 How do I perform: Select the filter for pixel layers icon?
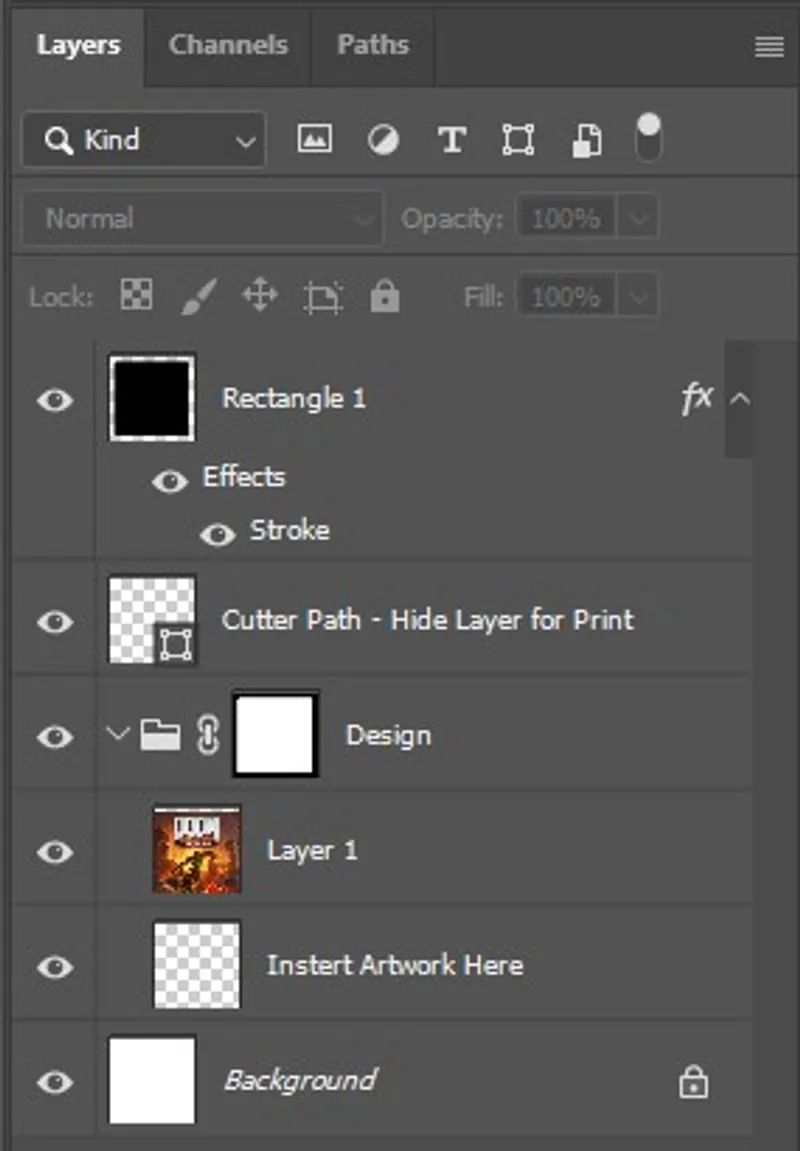pyautogui.click(x=314, y=139)
